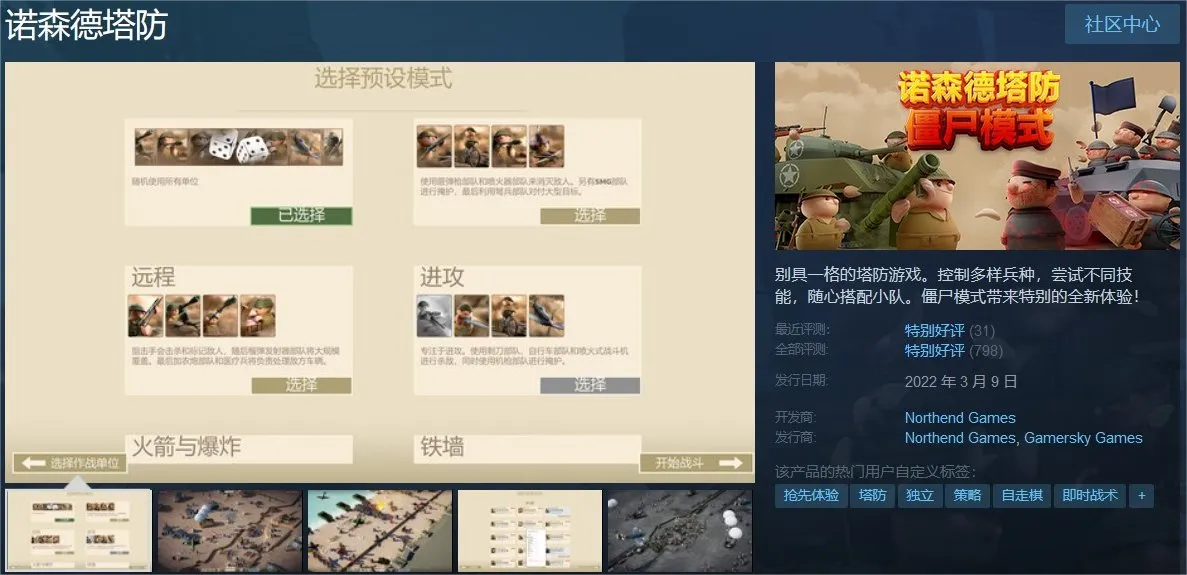Click the 火箭与爆炸 preset heading
Screen dimensions: 1187x575
tap(186, 446)
